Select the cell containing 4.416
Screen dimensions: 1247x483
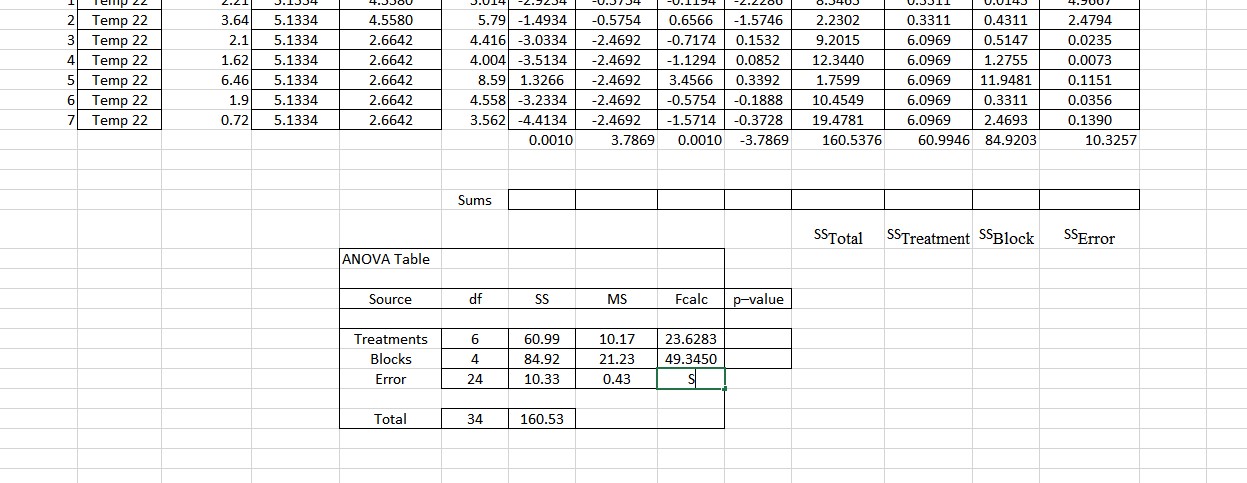475,40
